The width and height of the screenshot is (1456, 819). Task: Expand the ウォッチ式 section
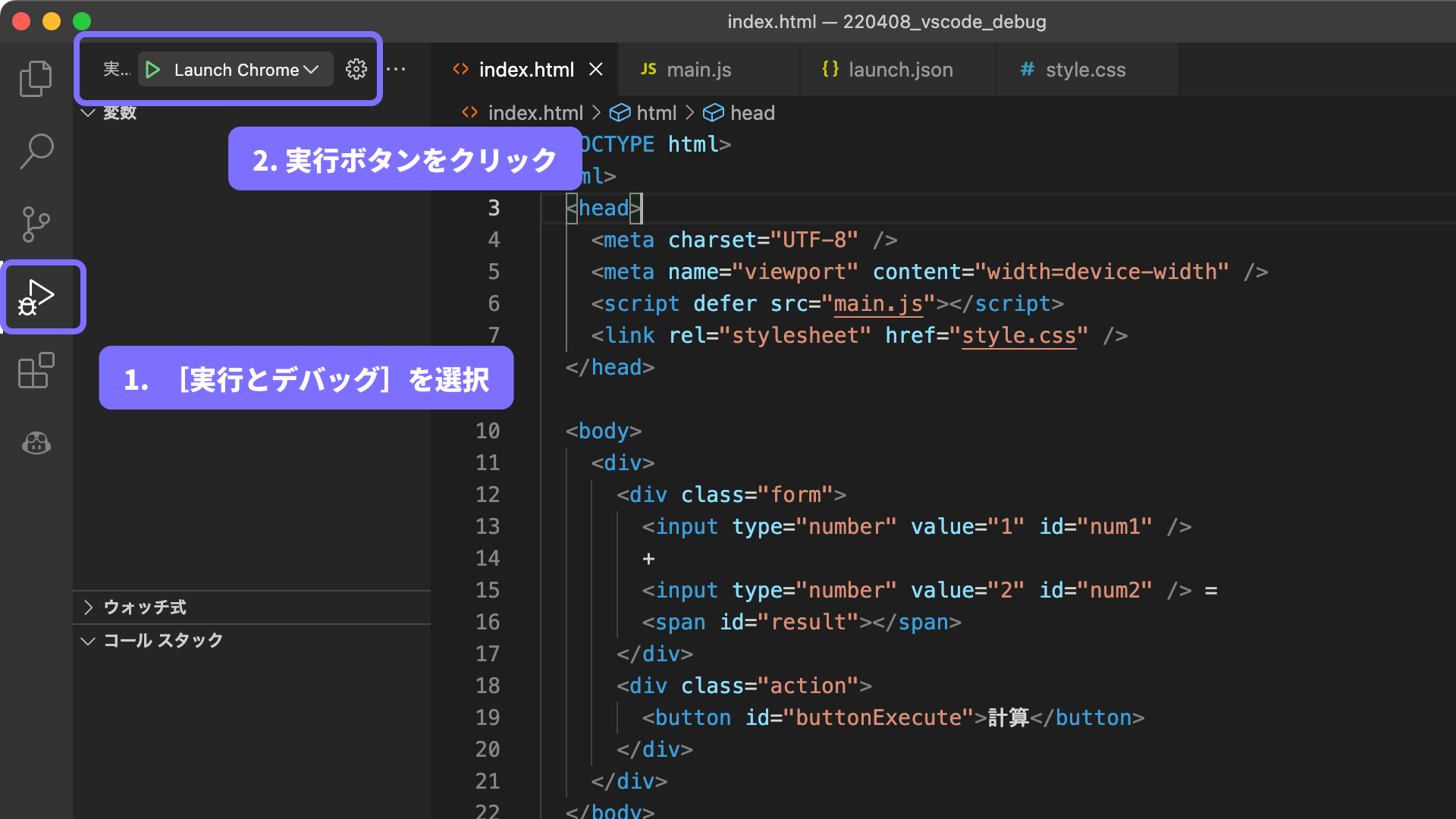pyautogui.click(x=88, y=607)
